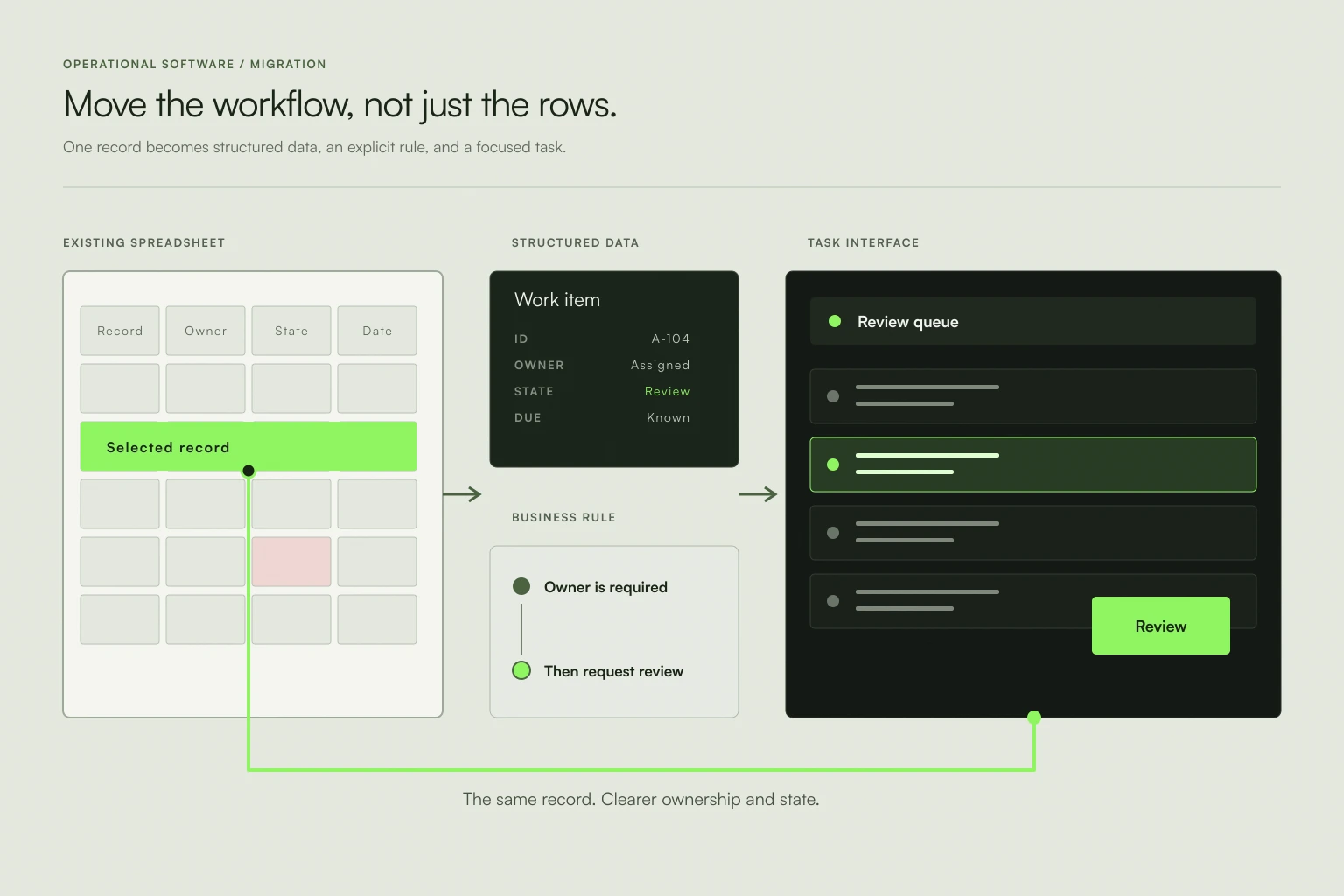The height and width of the screenshot is (896, 1344).
Task: Click the green dot in the highlighted queue row
Action: pos(833,465)
